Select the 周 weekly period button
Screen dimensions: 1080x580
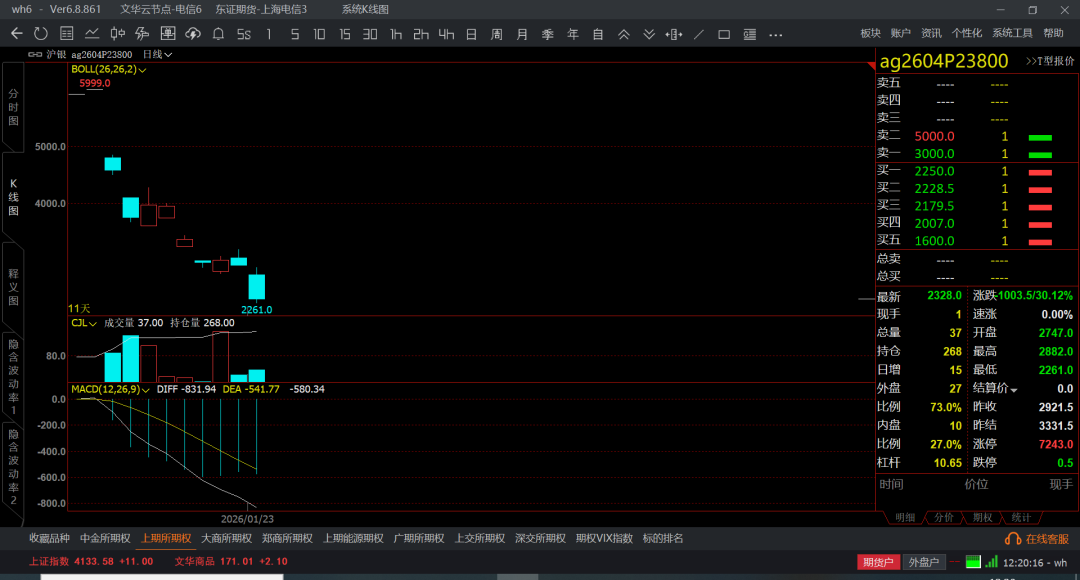click(497, 34)
